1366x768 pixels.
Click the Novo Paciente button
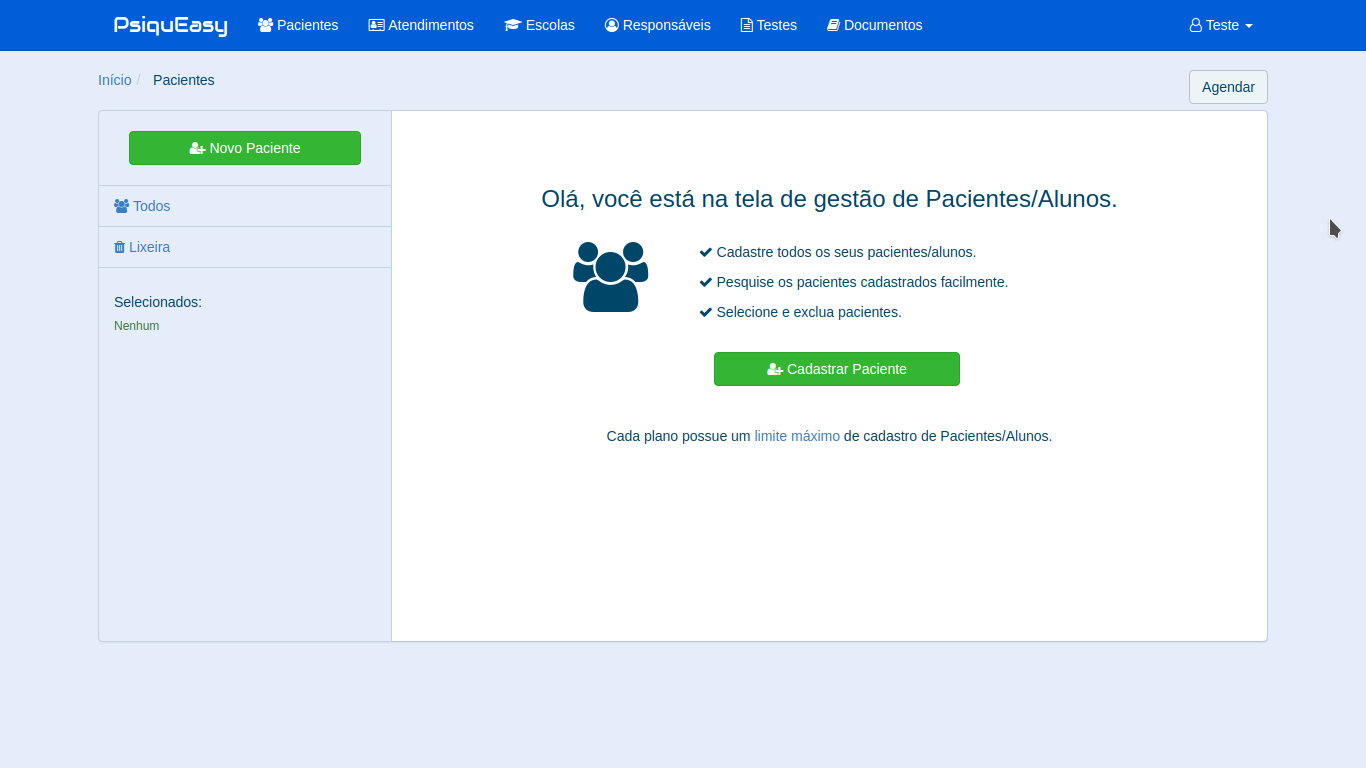245,148
